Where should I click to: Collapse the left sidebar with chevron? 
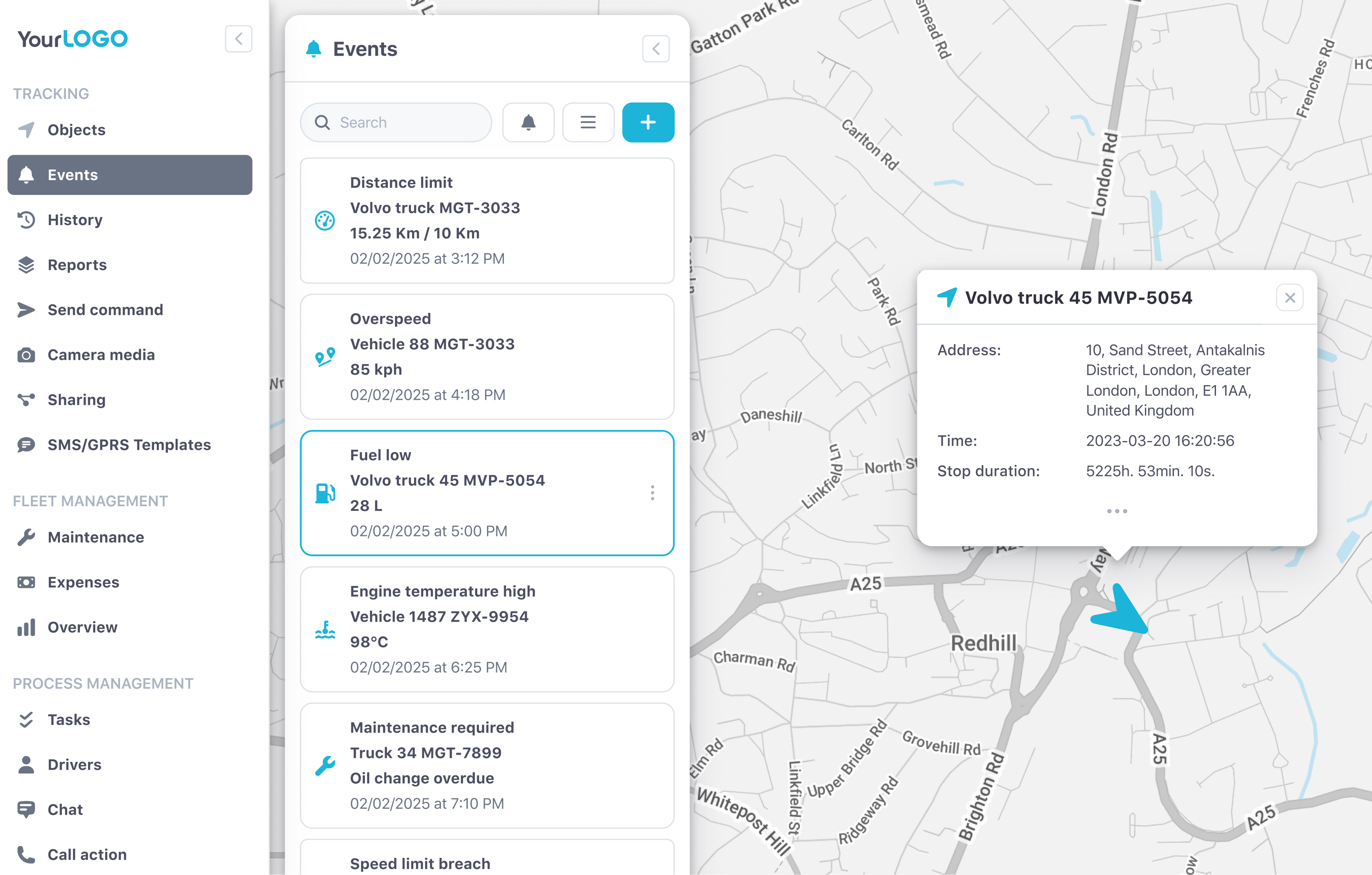click(238, 39)
